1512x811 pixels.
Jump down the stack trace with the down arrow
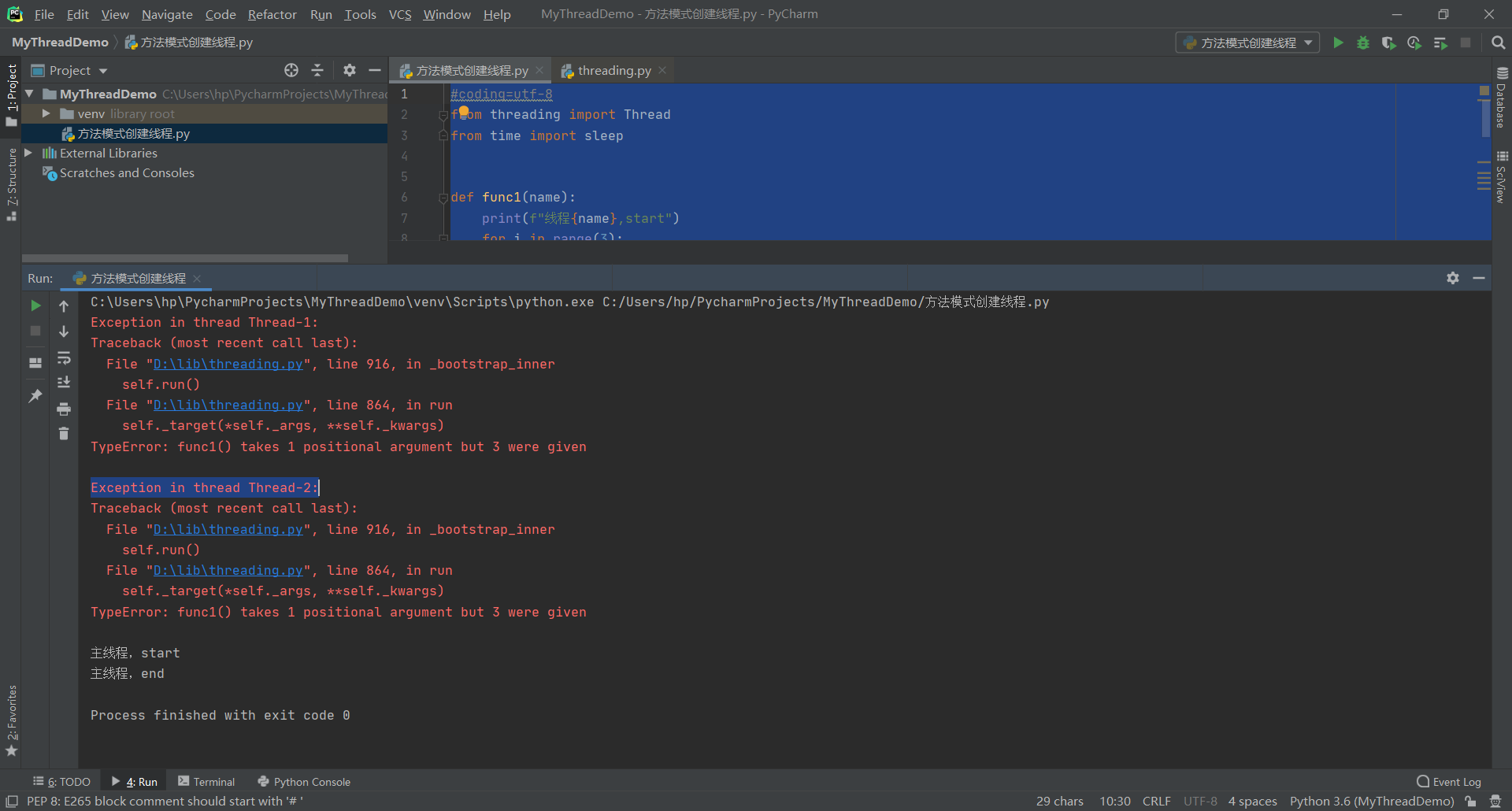(x=64, y=331)
